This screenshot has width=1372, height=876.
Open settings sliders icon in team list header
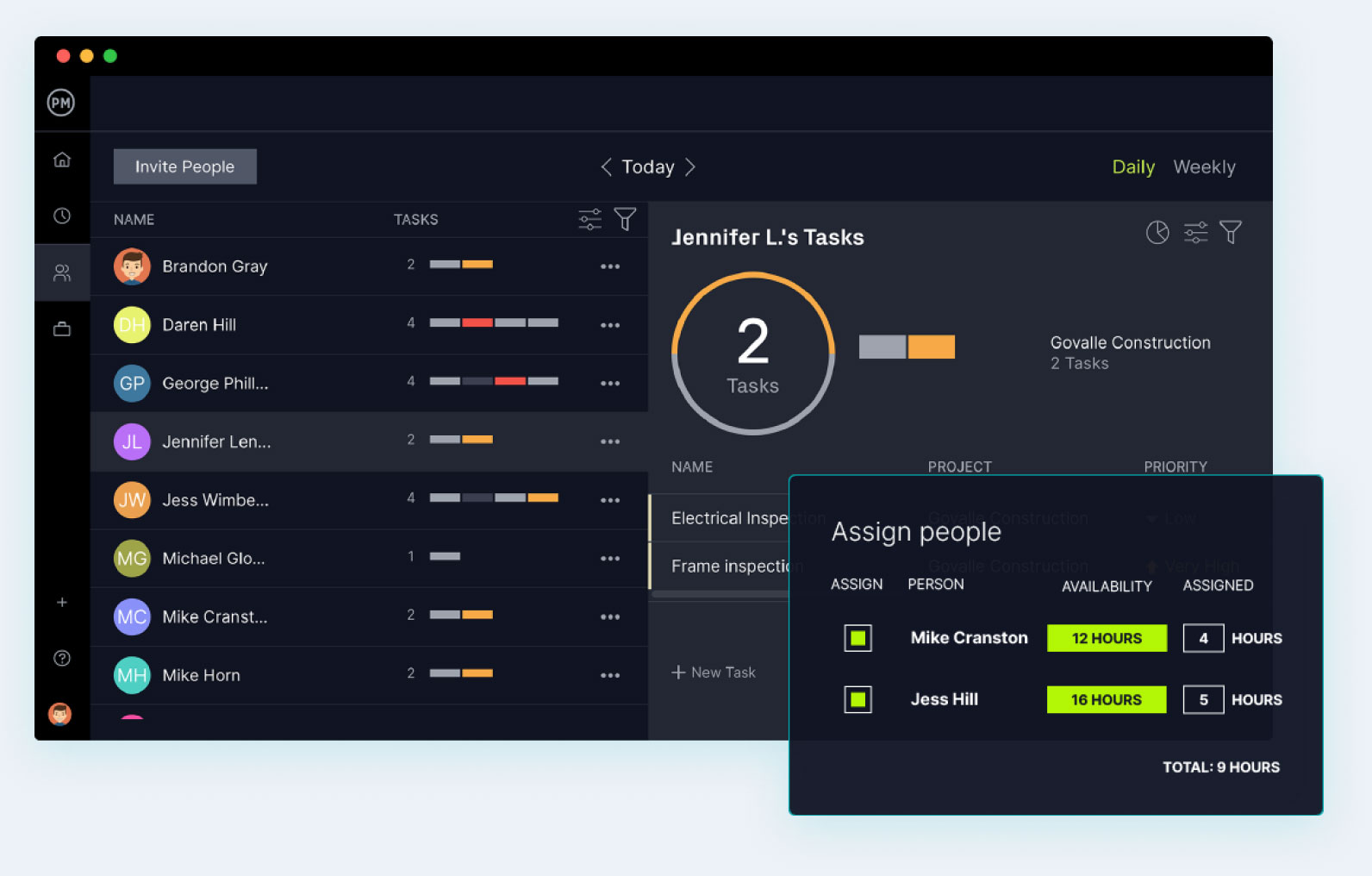pyautogui.click(x=589, y=219)
